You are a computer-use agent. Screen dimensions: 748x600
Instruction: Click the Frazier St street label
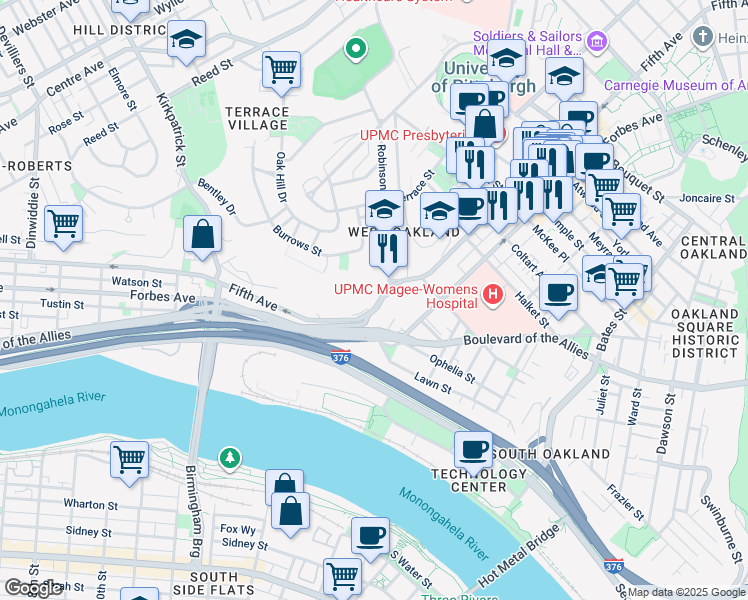pos(625,502)
